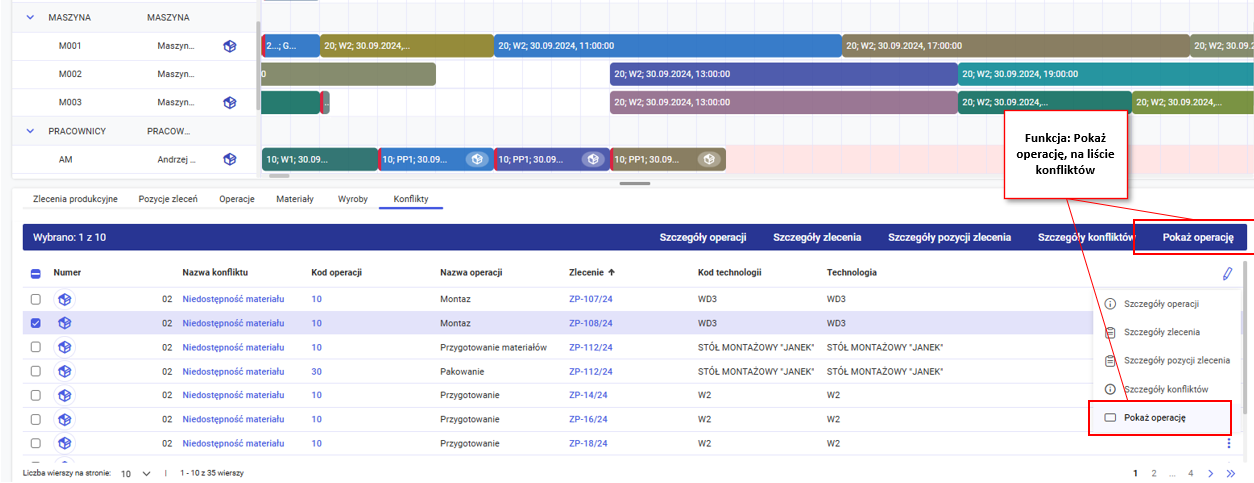Uncheck the selected ZP-108/24 row checkbox
The image size is (1254, 483).
[x=36, y=323]
